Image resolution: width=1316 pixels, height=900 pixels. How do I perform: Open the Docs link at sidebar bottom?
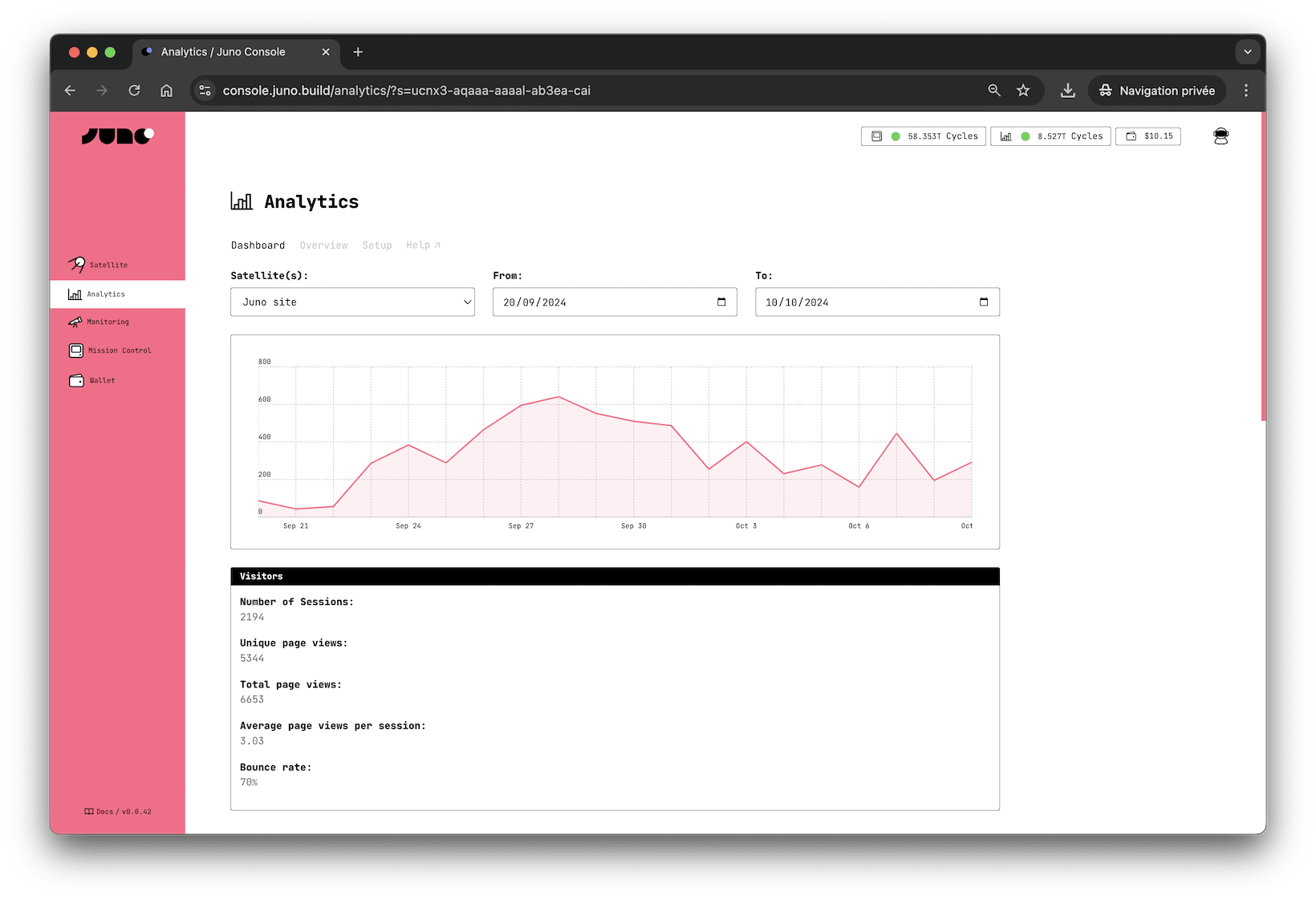[x=117, y=811]
